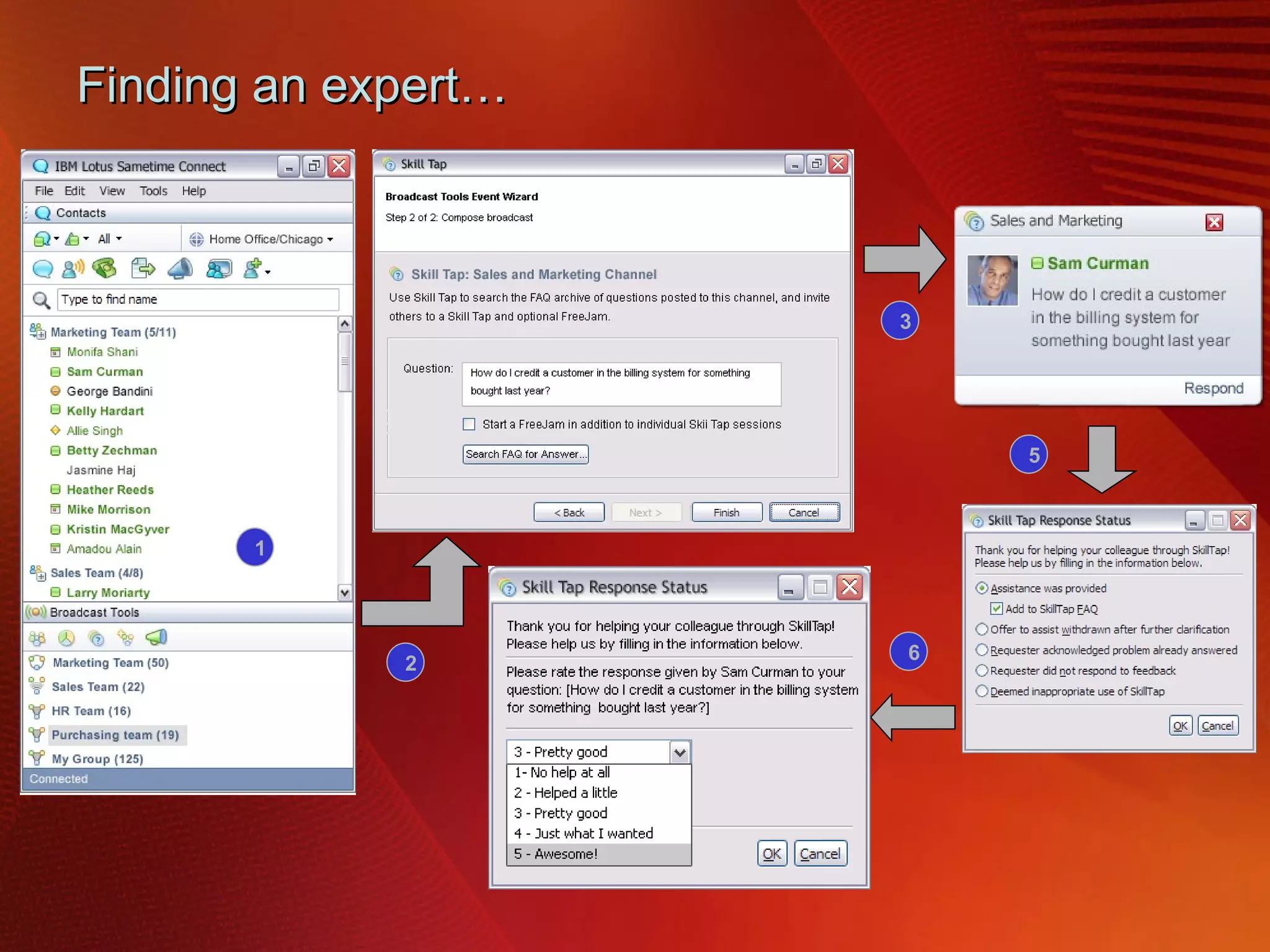Select Deemed inappropriate use of SkillTap

point(982,690)
